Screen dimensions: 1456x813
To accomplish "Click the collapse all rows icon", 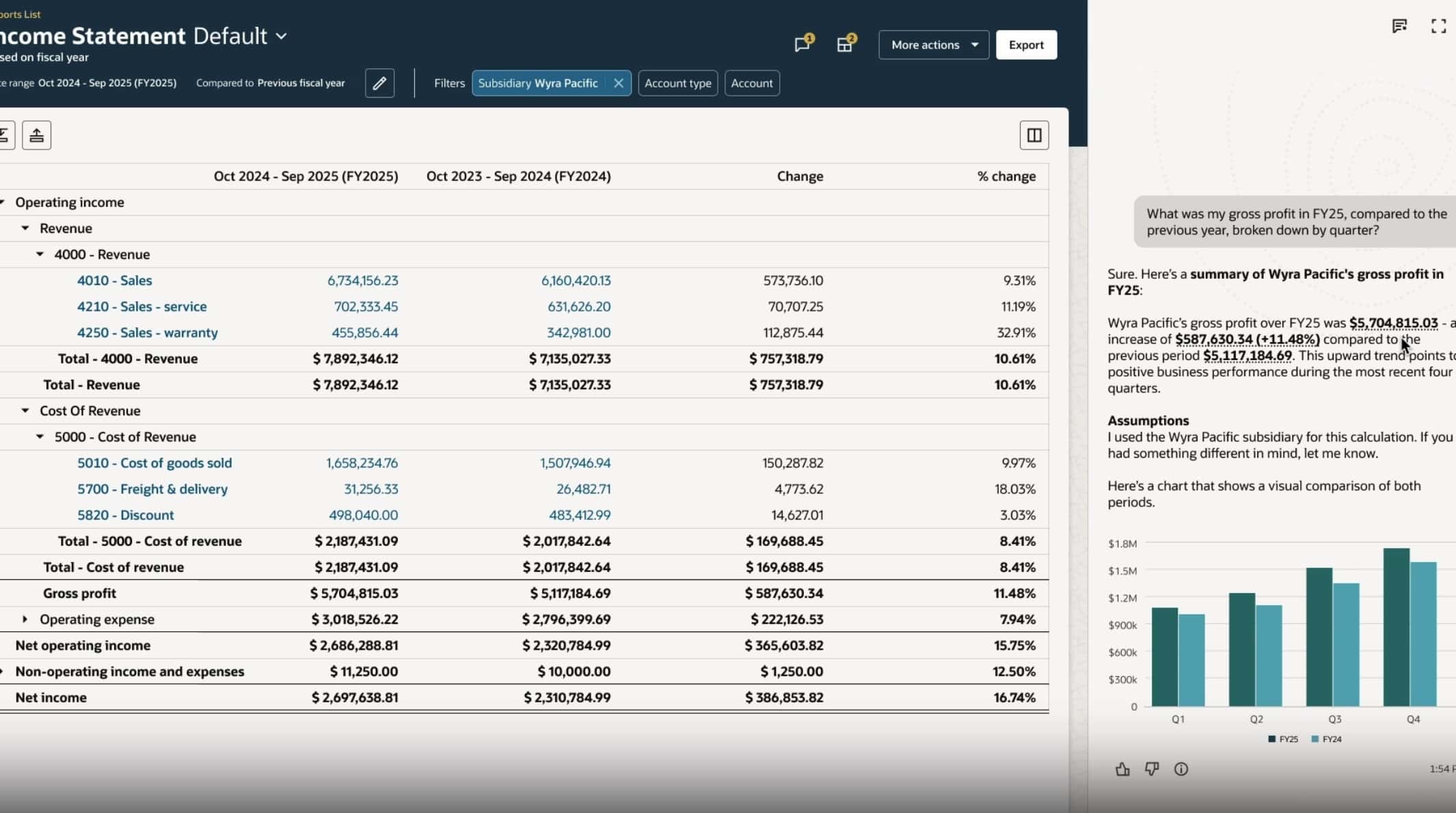I will coord(36,135).
